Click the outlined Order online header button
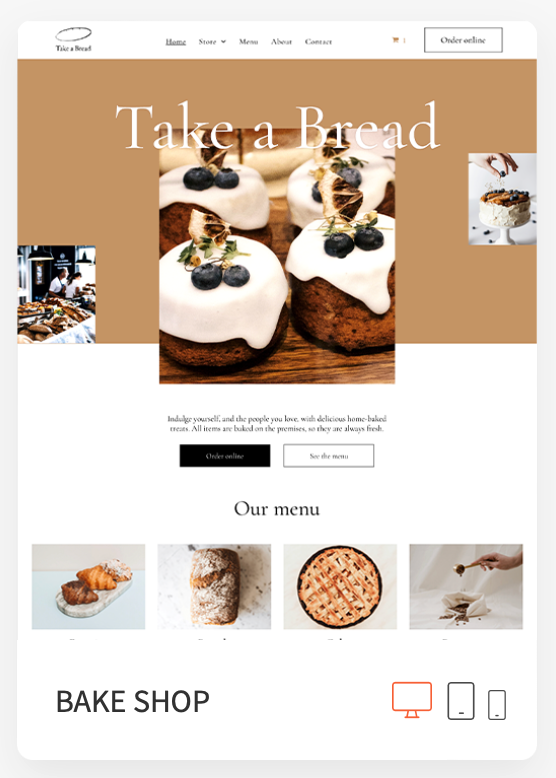Image resolution: width=556 pixels, height=778 pixels. click(463, 40)
